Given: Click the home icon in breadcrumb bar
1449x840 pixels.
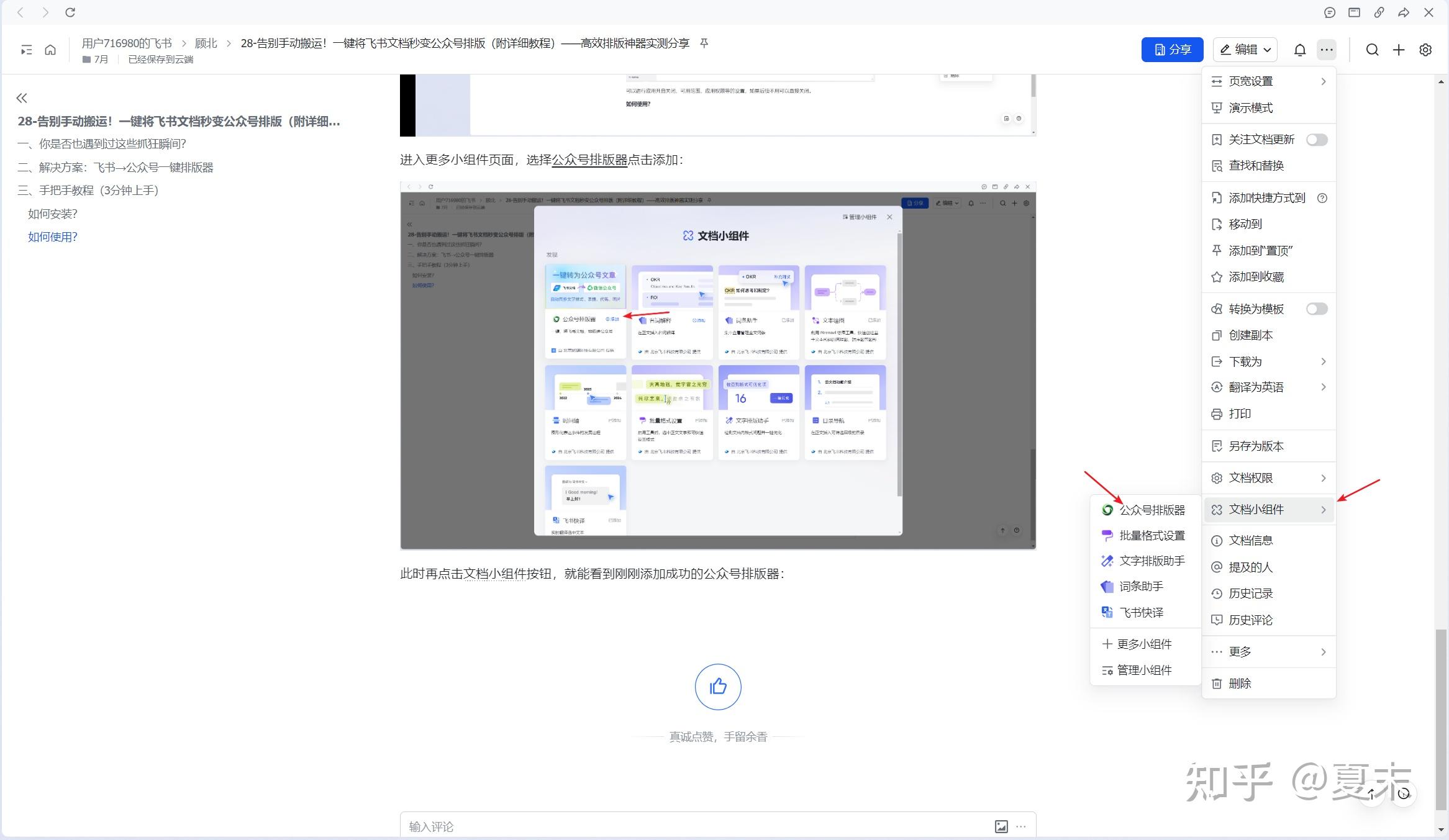Looking at the screenshot, I should click(x=50, y=50).
